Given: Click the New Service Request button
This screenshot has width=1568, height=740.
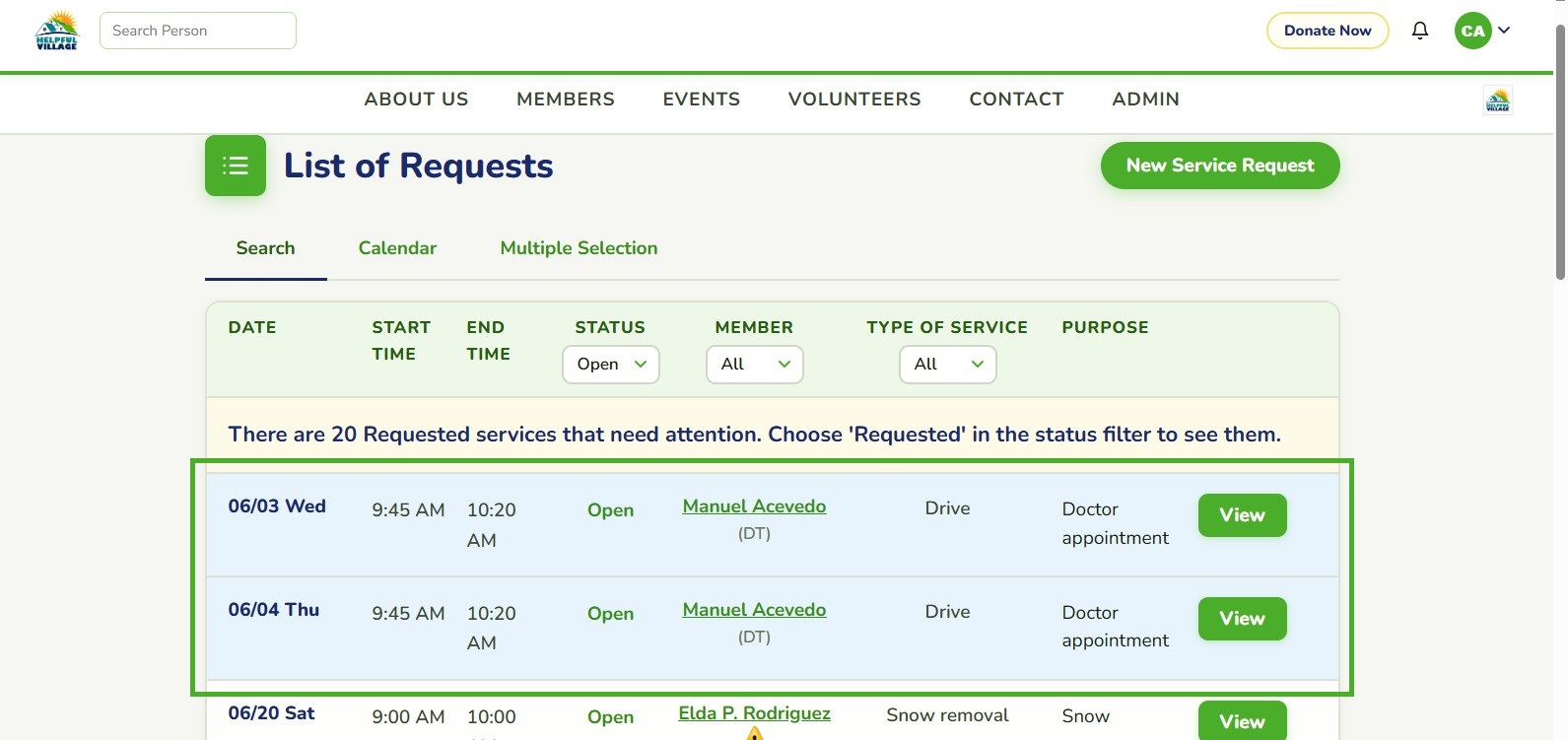Looking at the screenshot, I should pyautogui.click(x=1220, y=166).
